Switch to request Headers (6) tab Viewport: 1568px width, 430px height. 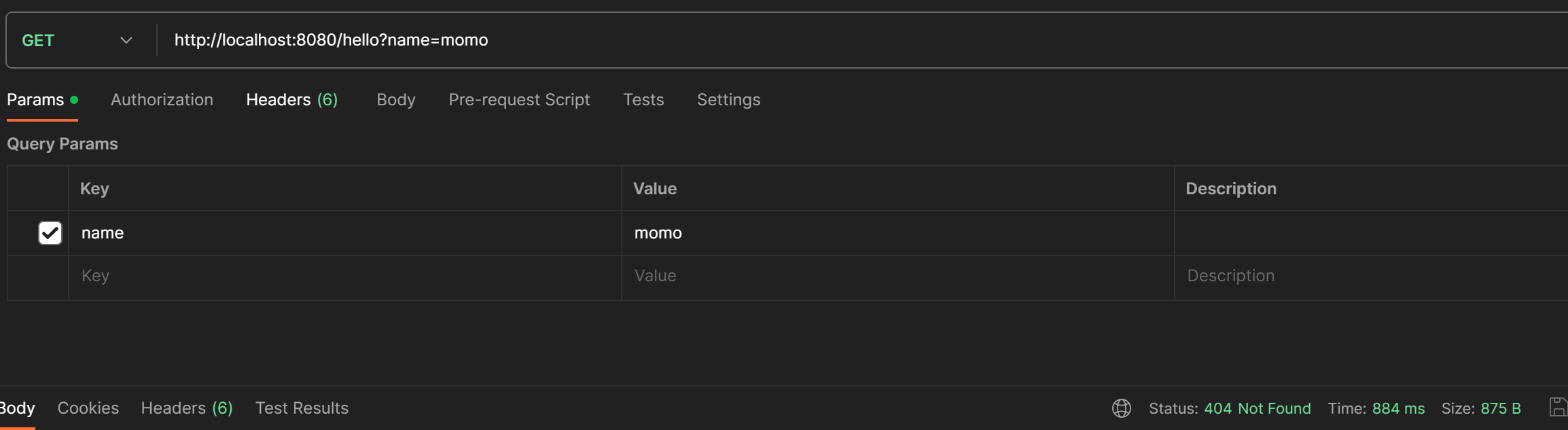tap(291, 100)
